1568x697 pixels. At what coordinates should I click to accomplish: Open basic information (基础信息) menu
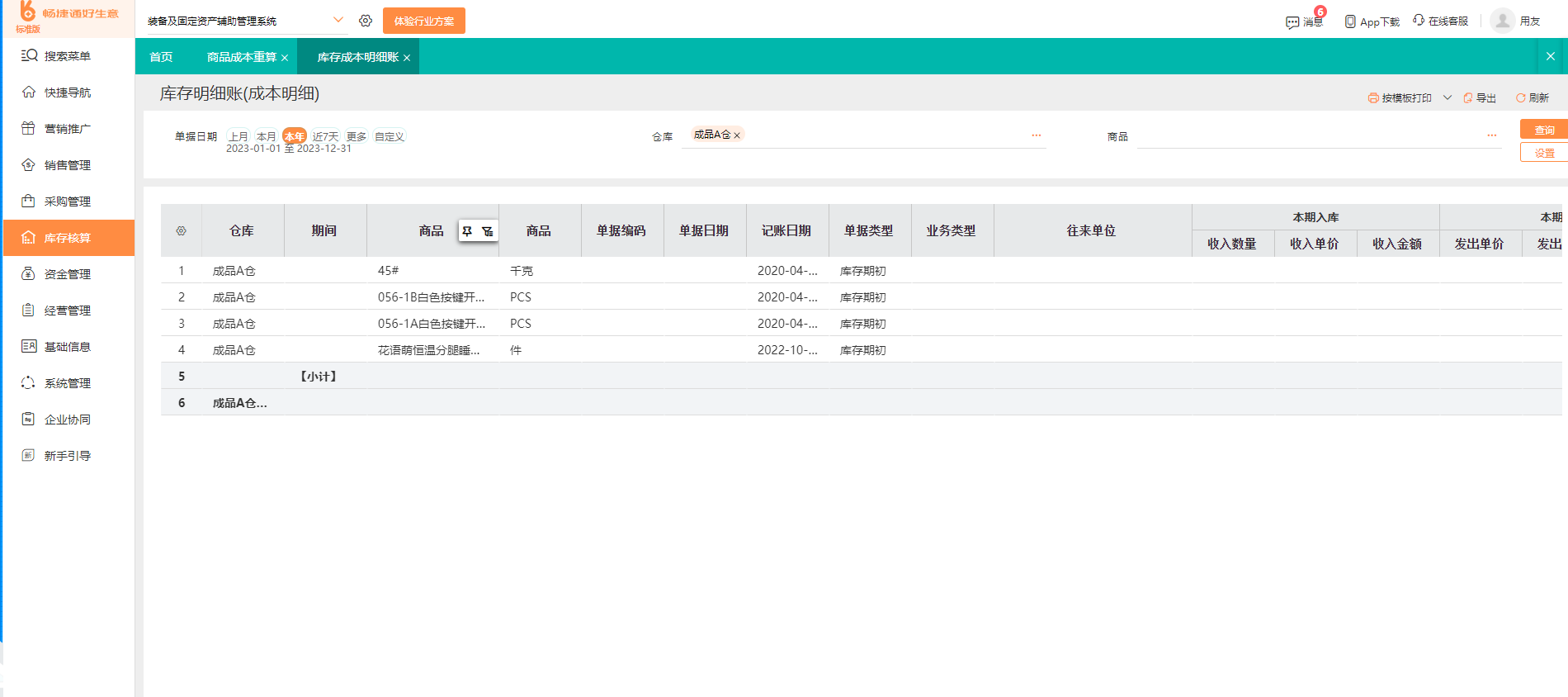click(x=67, y=347)
